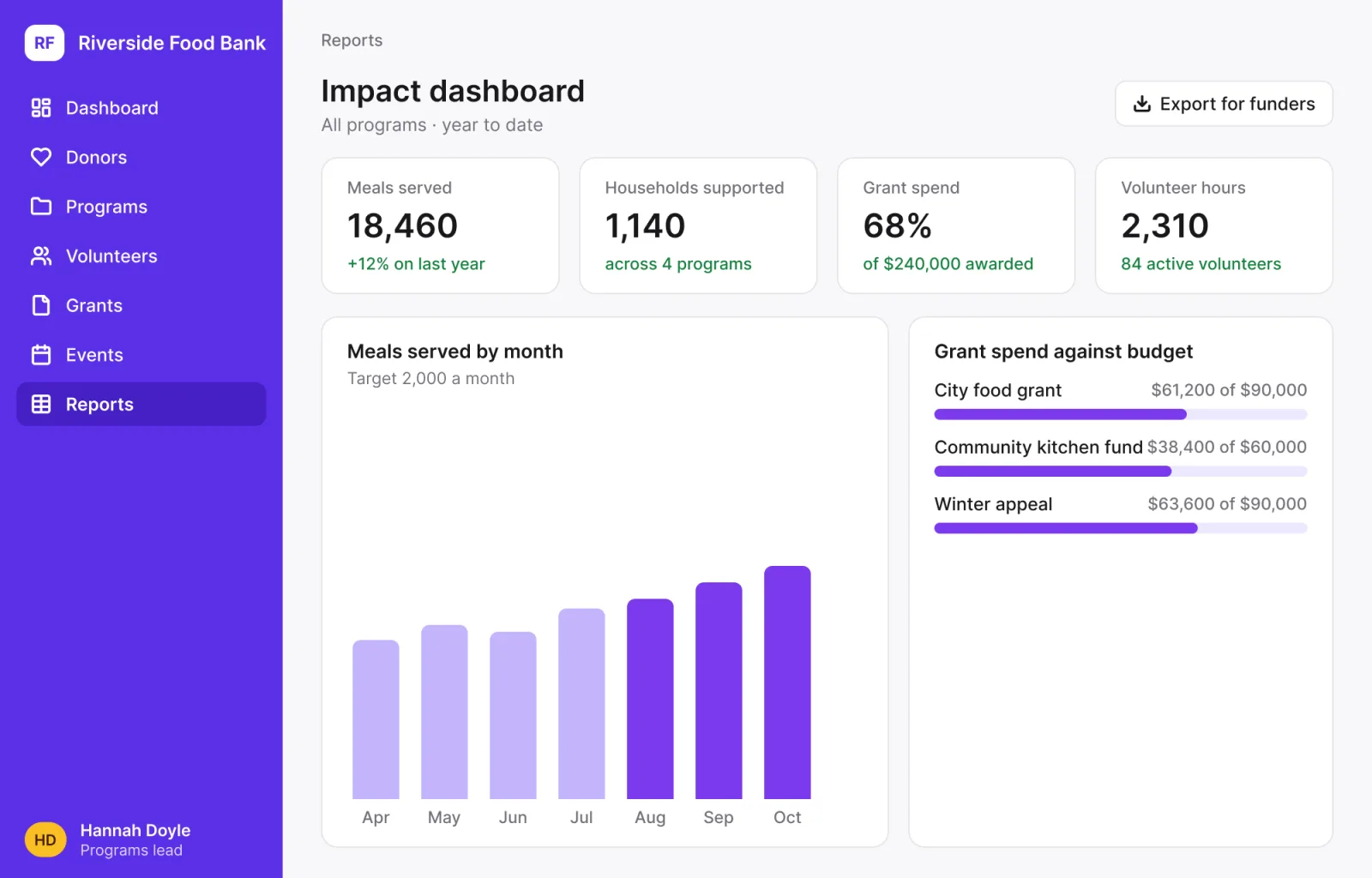Click the Reports breadcrumb text

point(352,40)
